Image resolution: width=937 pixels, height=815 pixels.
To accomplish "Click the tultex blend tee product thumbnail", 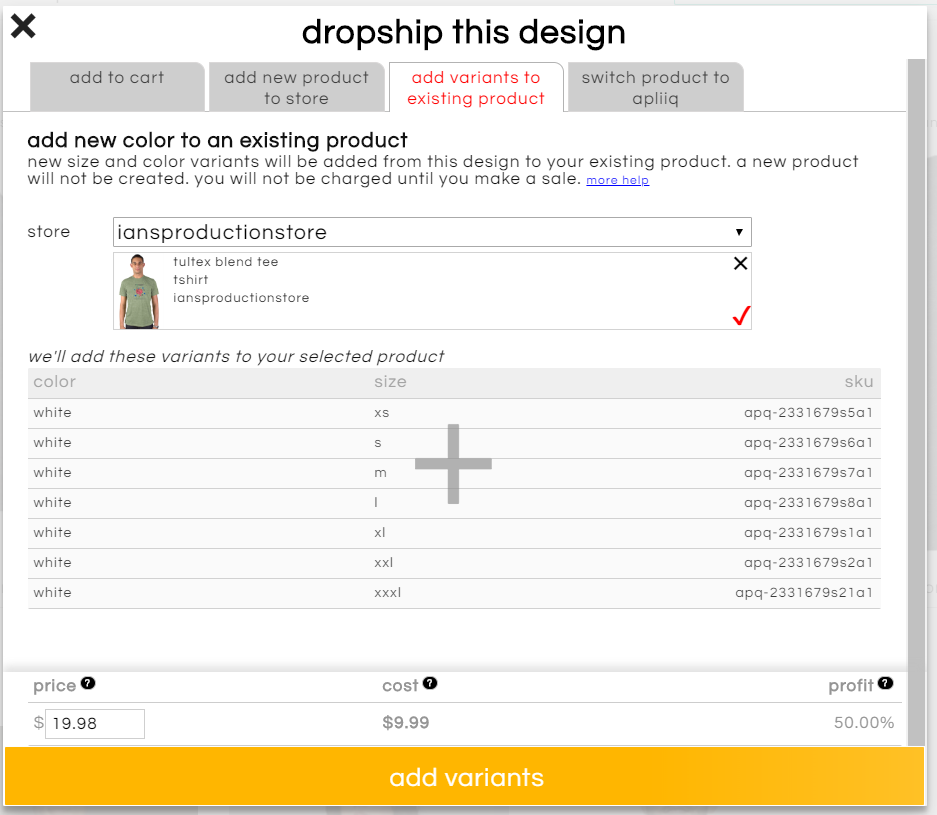I will pyautogui.click(x=138, y=291).
